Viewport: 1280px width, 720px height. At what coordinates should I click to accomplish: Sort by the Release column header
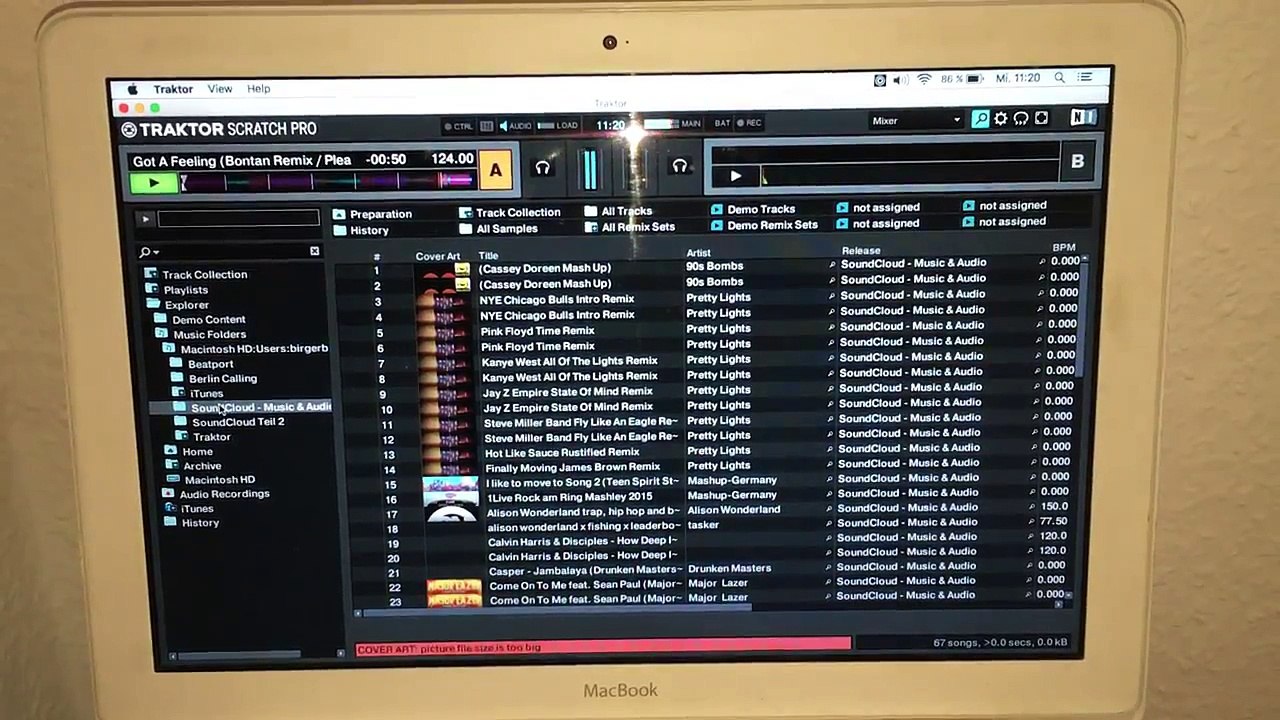tap(861, 250)
